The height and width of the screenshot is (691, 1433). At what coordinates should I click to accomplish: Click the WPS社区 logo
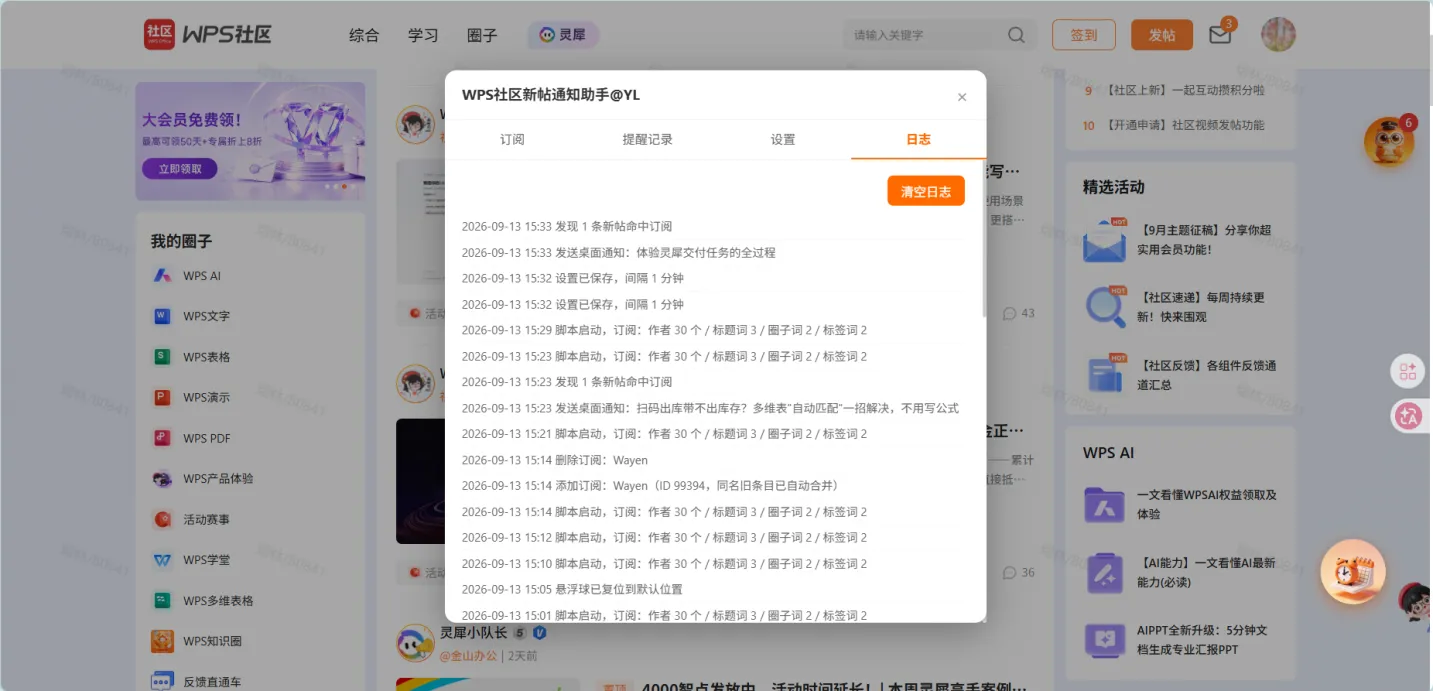(x=207, y=34)
